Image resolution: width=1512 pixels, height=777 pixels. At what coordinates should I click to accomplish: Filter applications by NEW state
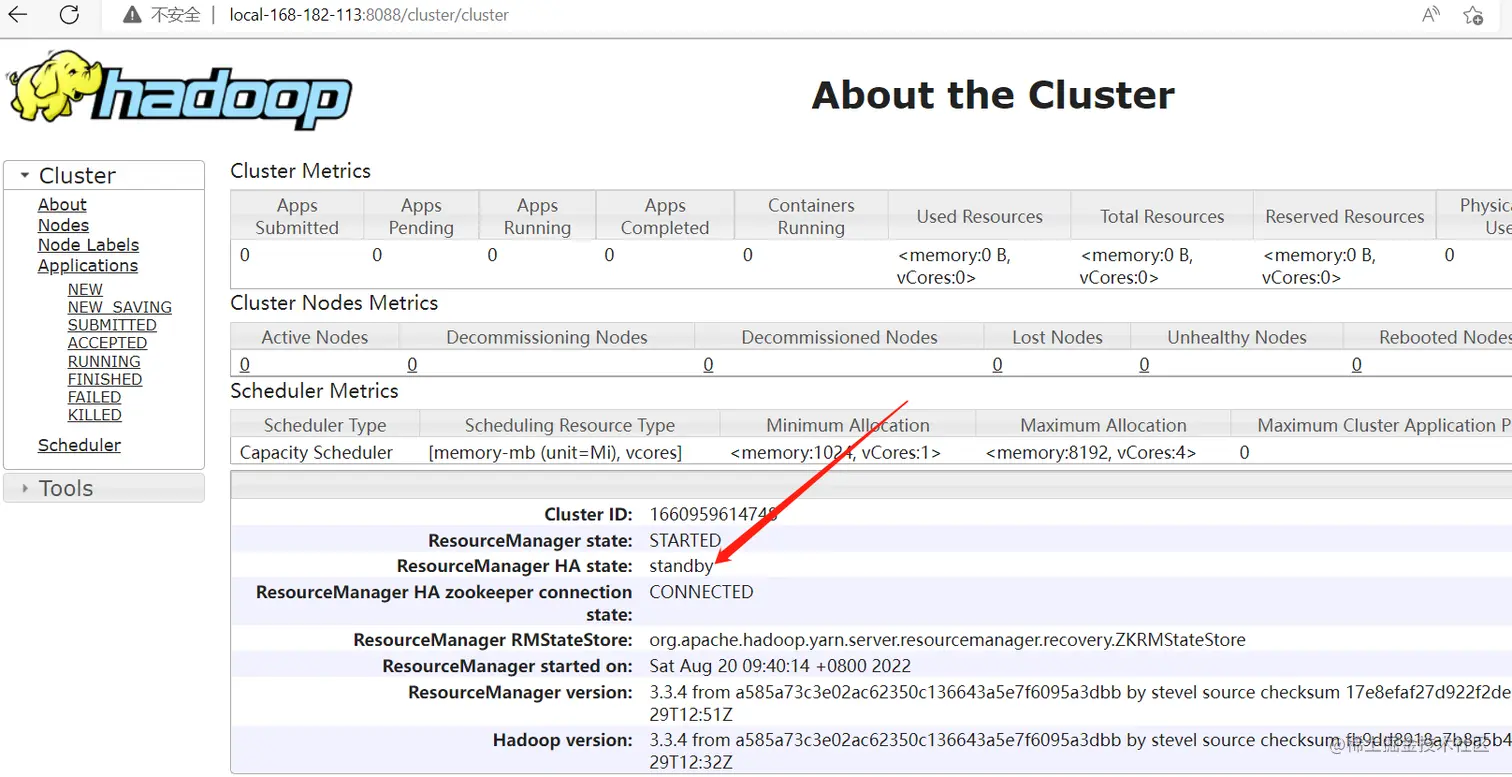pyautogui.click(x=85, y=290)
